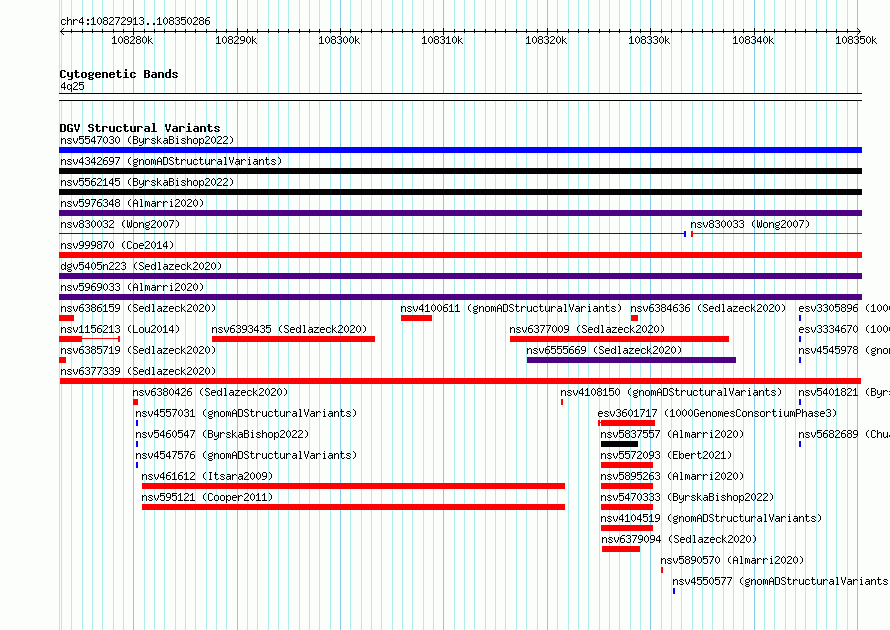
Task: Click the nsv6386159 (Sedlazeck2020) label
Action: 138,308
